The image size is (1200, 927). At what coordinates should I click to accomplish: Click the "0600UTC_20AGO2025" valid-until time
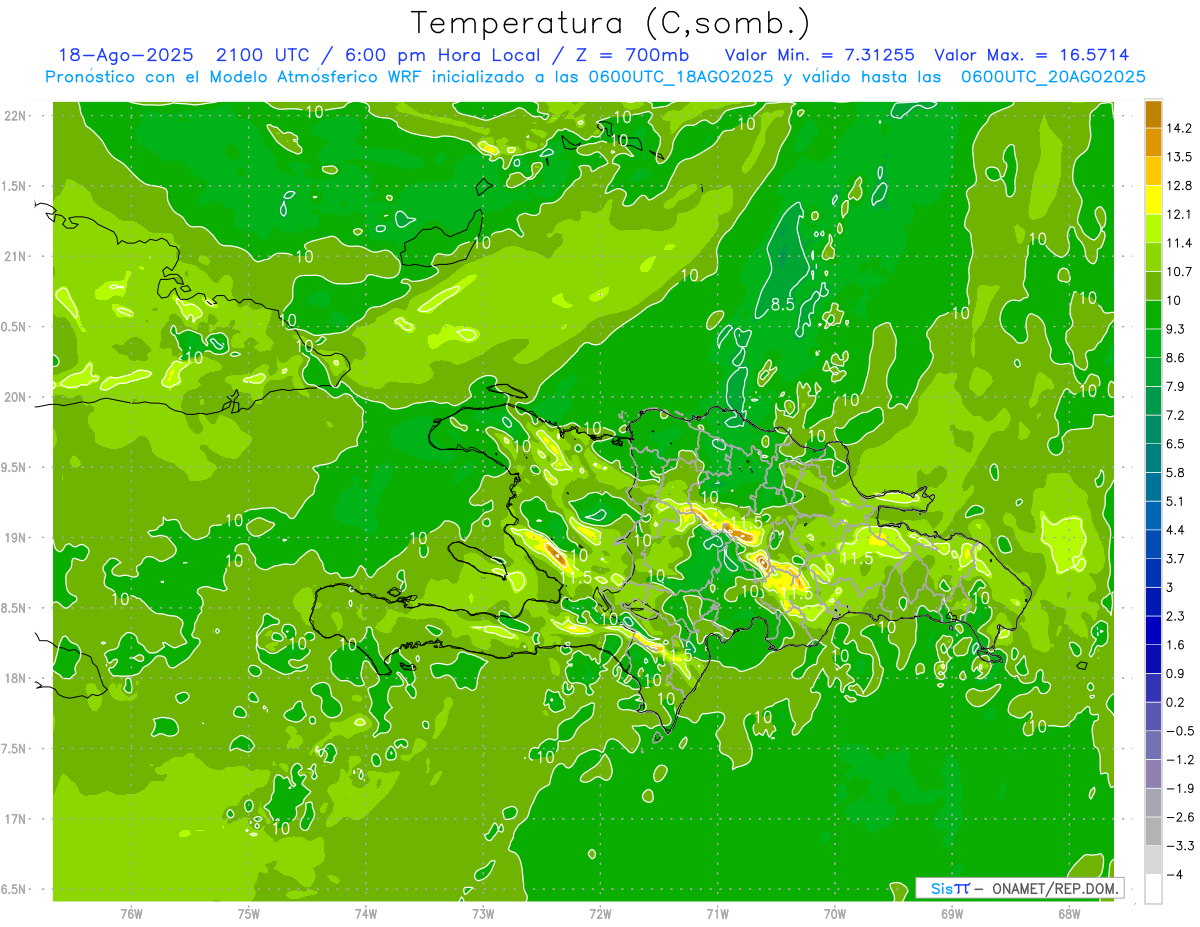(x=1053, y=77)
